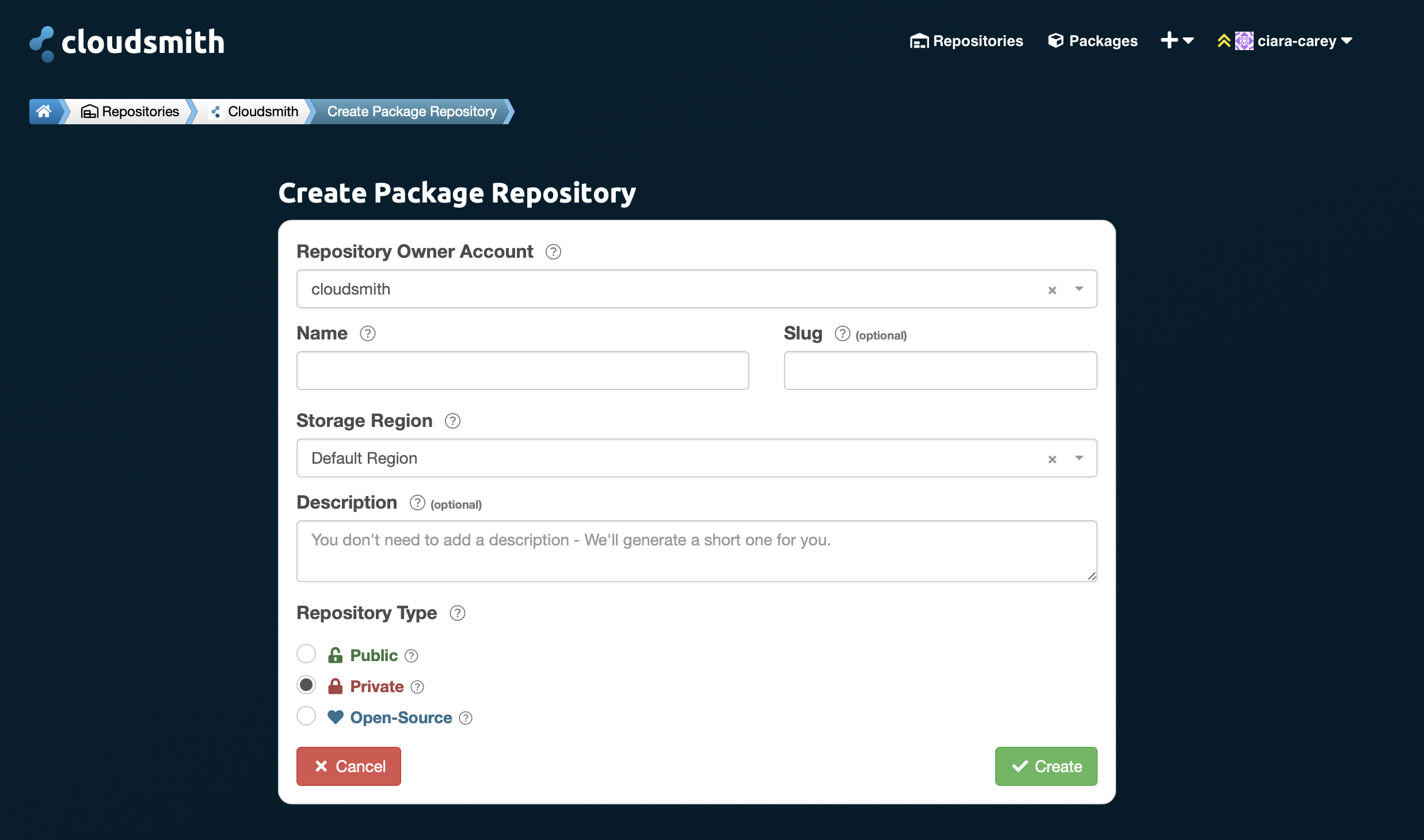
Task: Cancel repository creation
Action: [x=348, y=766]
